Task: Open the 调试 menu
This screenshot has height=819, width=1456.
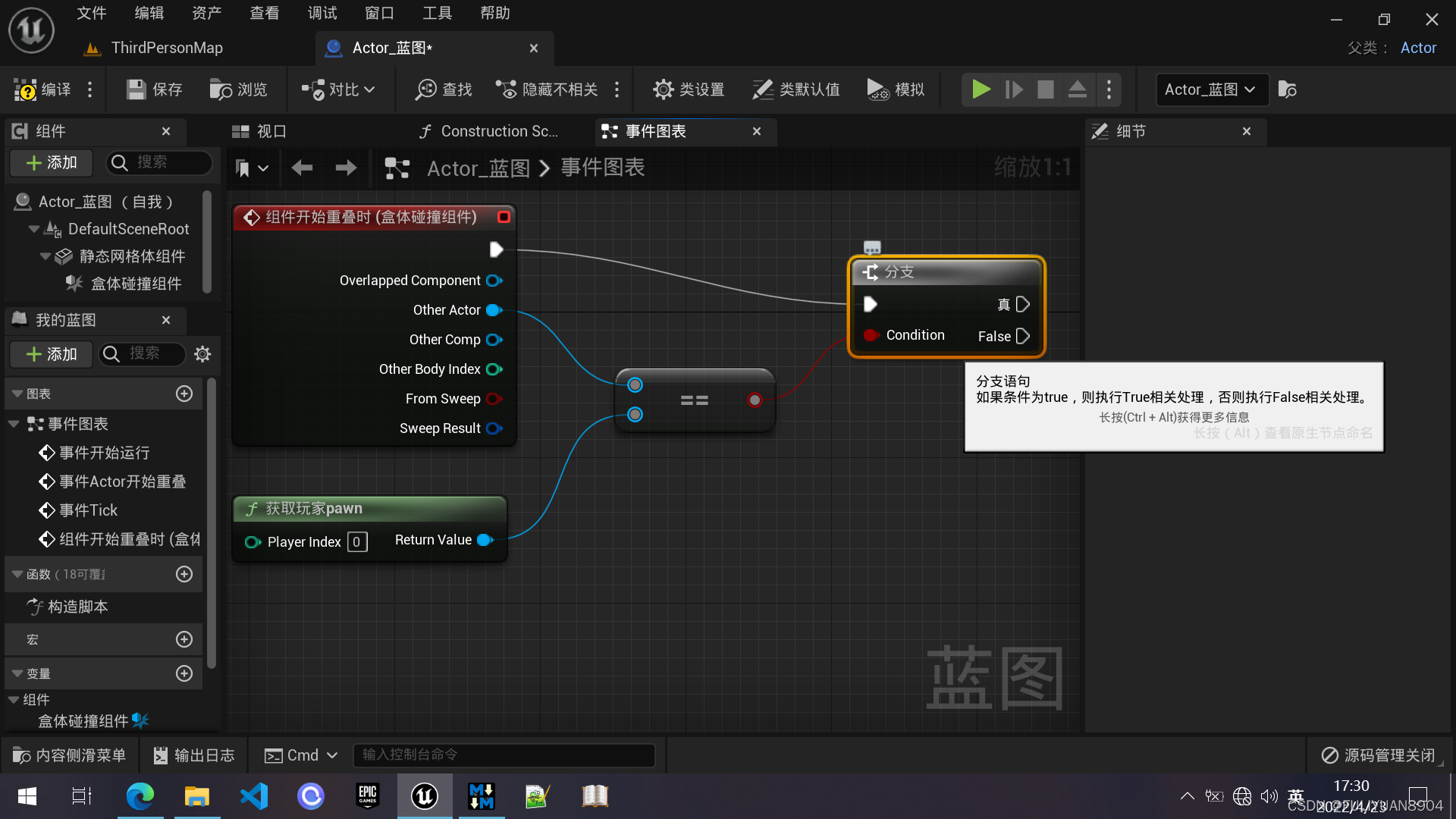Action: (322, 13)
